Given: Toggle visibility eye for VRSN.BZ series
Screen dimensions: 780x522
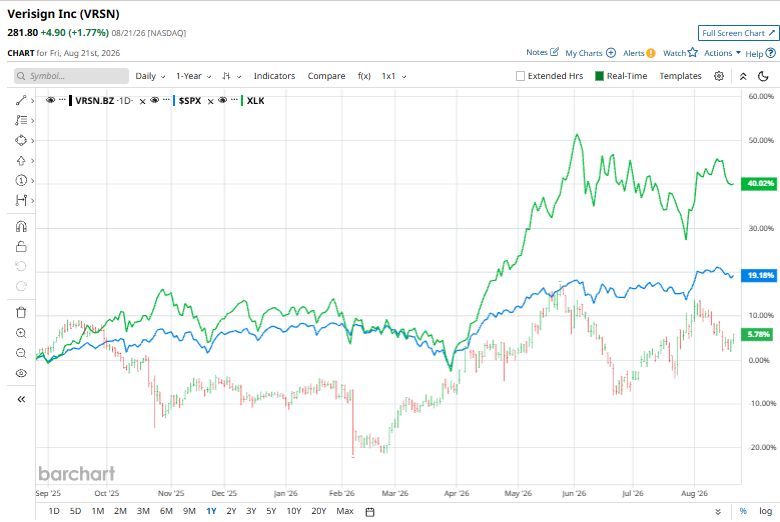Looking at the screenshot, I should [50, 100].
